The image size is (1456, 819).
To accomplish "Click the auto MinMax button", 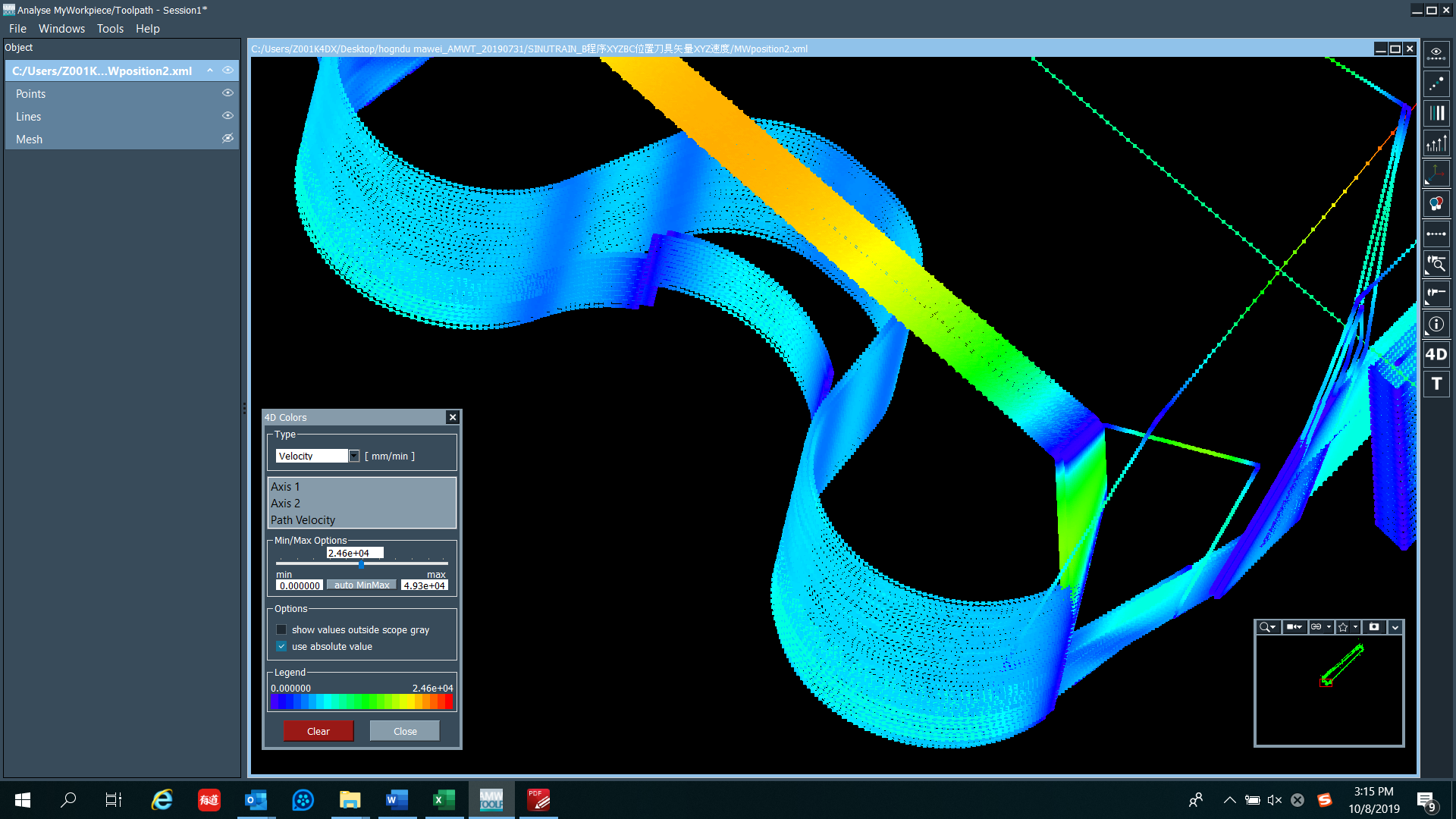I will (x=362, y=585).
